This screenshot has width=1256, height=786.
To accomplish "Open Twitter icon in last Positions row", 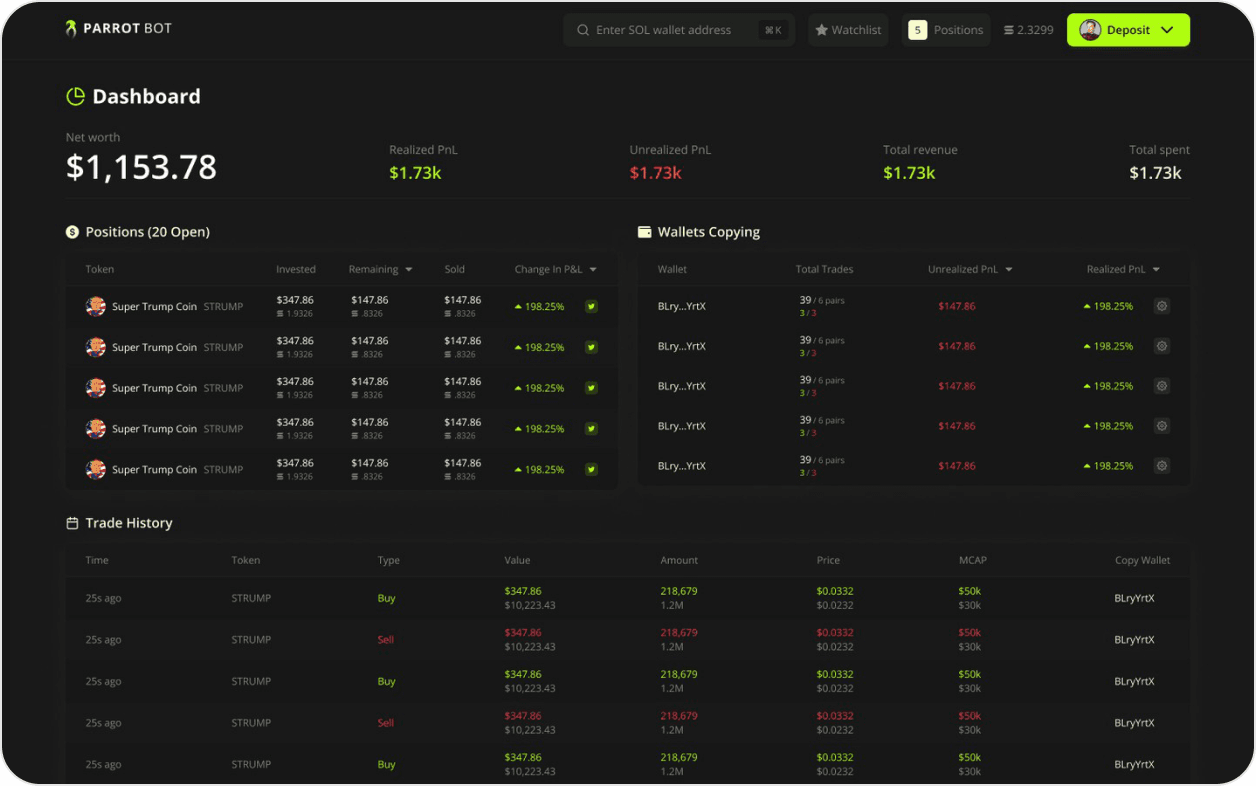I will tap(591, 469).
